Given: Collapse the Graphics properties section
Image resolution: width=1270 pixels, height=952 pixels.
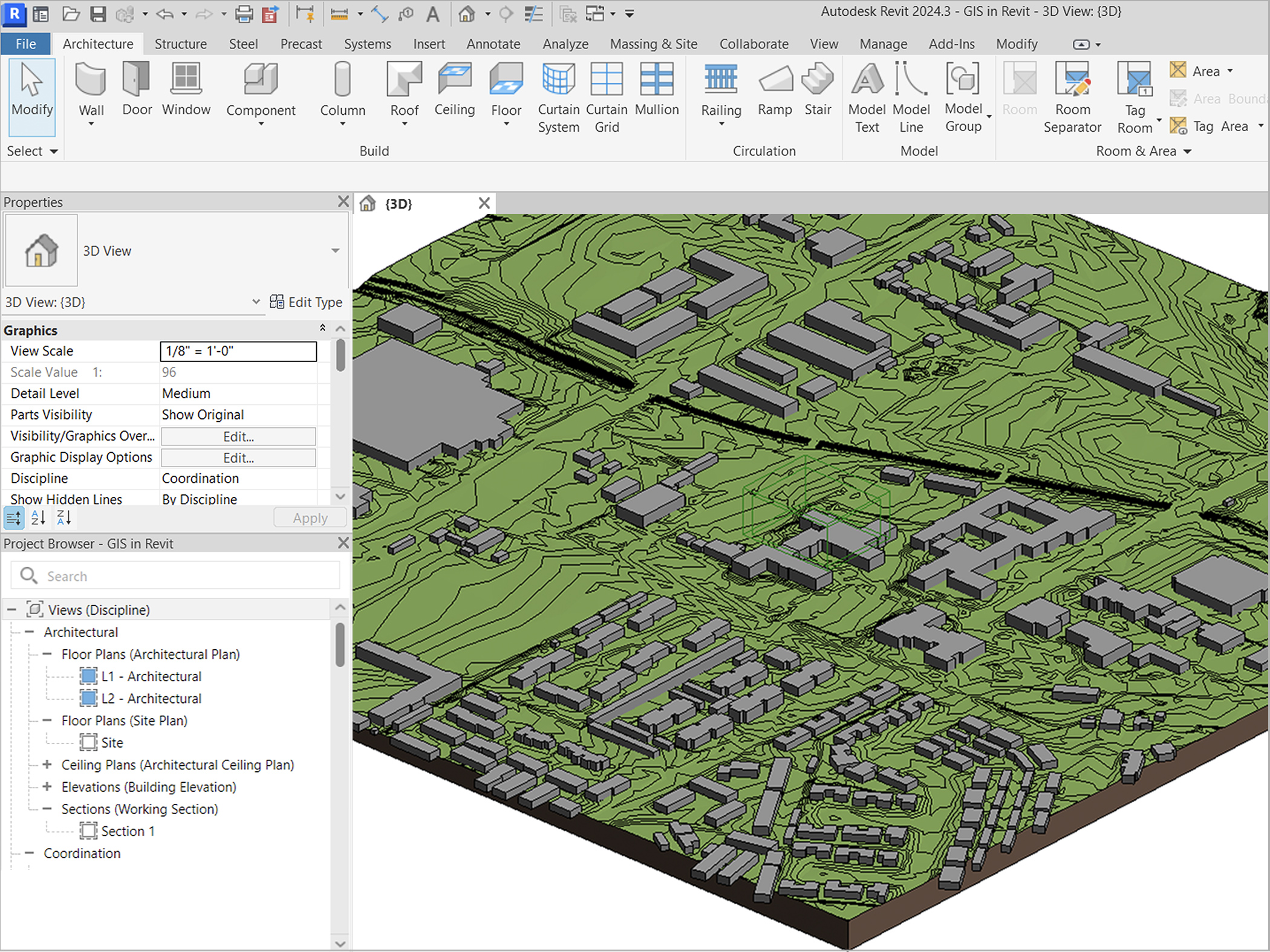Looking at the screenshot, I should coord(322,328).
